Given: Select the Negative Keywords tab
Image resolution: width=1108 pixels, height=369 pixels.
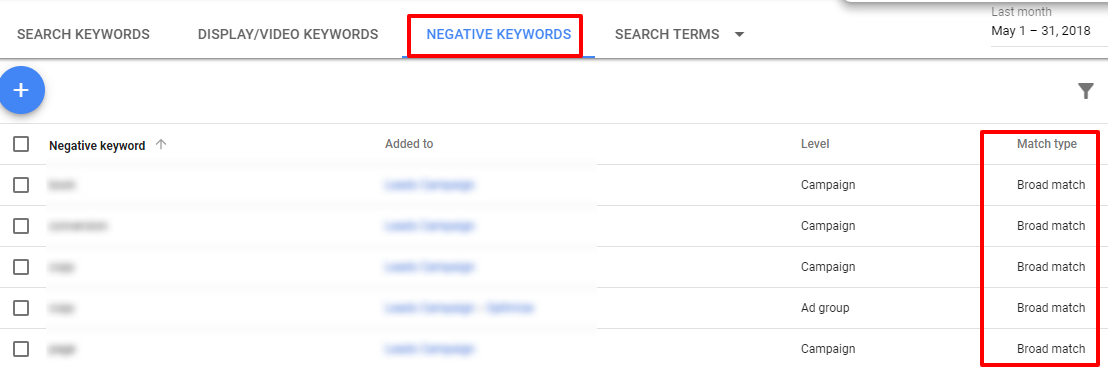Looking at the screenshot, I should [499, 35].
